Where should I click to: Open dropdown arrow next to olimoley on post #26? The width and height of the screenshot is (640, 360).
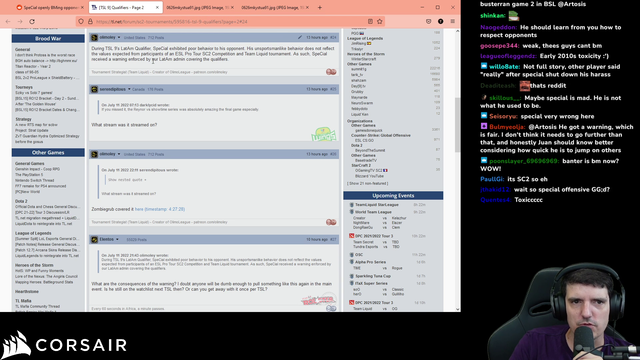pyautogui.click(x=119, y=154)
